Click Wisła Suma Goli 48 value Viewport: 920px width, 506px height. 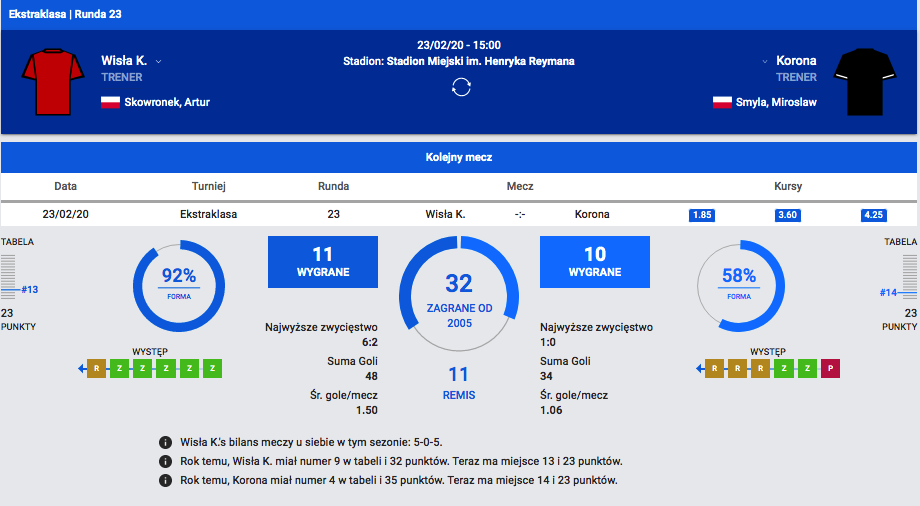[x=371, y=376]
